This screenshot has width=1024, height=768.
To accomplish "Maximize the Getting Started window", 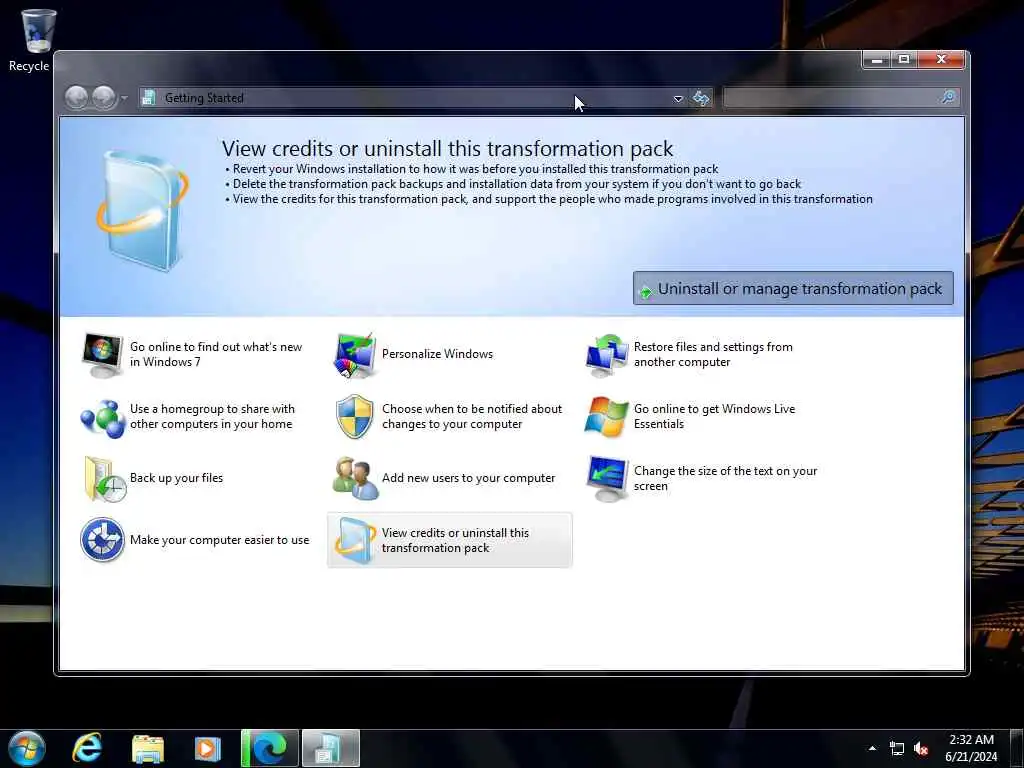I will click(x=904, y=59).
